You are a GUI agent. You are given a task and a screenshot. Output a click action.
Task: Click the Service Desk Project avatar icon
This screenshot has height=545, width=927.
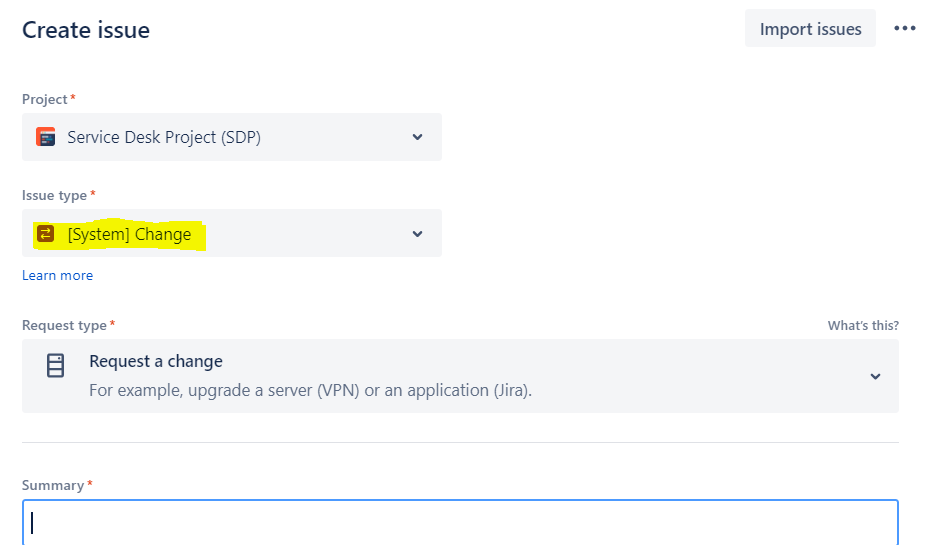click(46, 137)
